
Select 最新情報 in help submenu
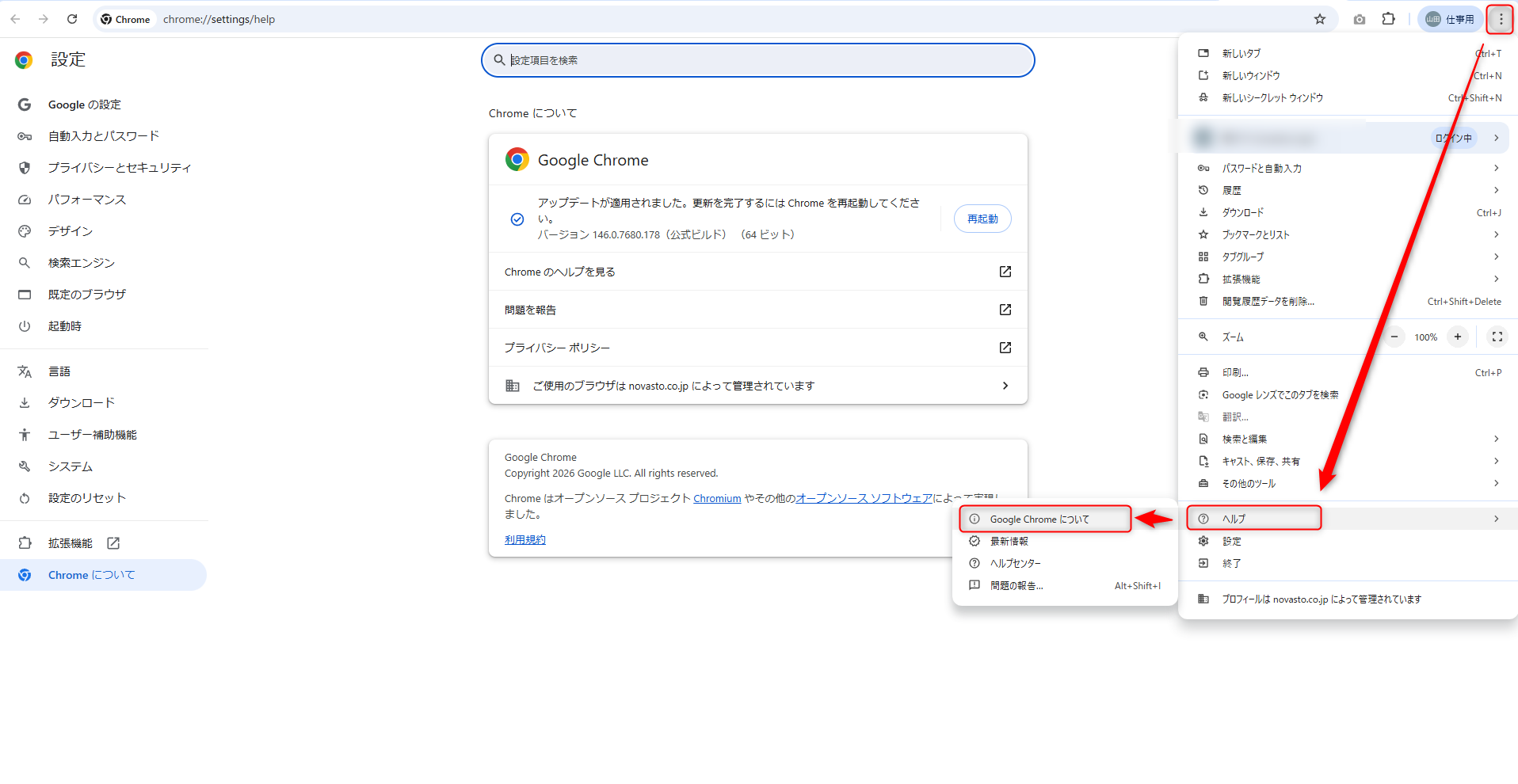[x=1065, y=541]
